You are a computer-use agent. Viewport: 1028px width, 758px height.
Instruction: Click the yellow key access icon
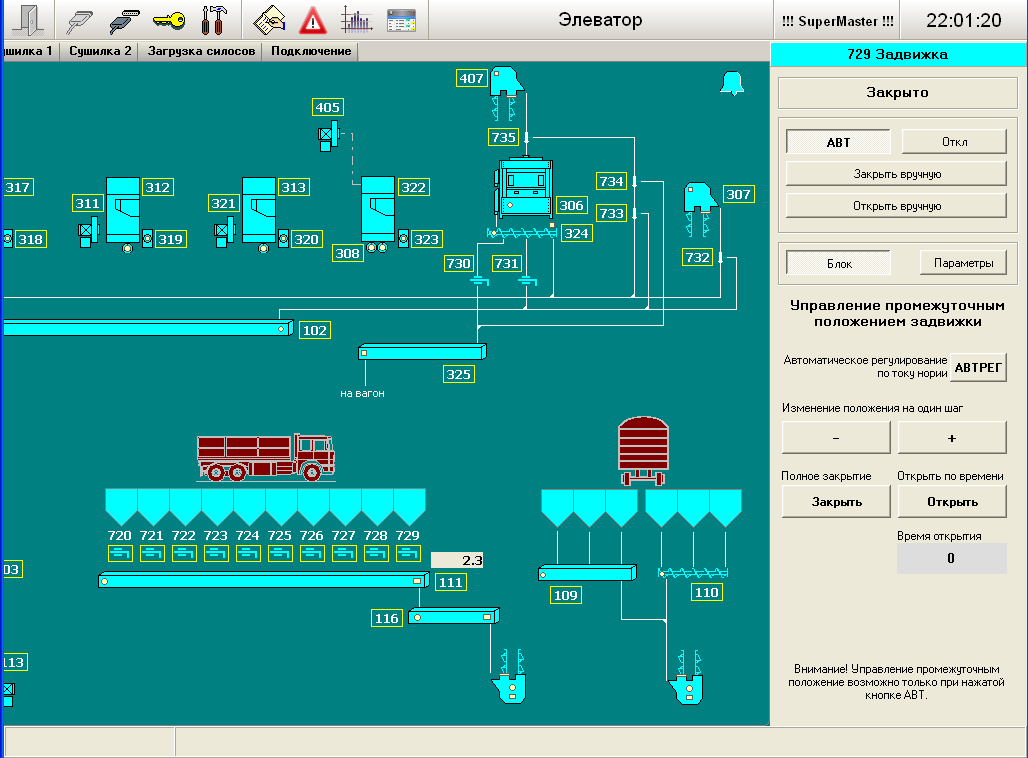pos(168,20)
